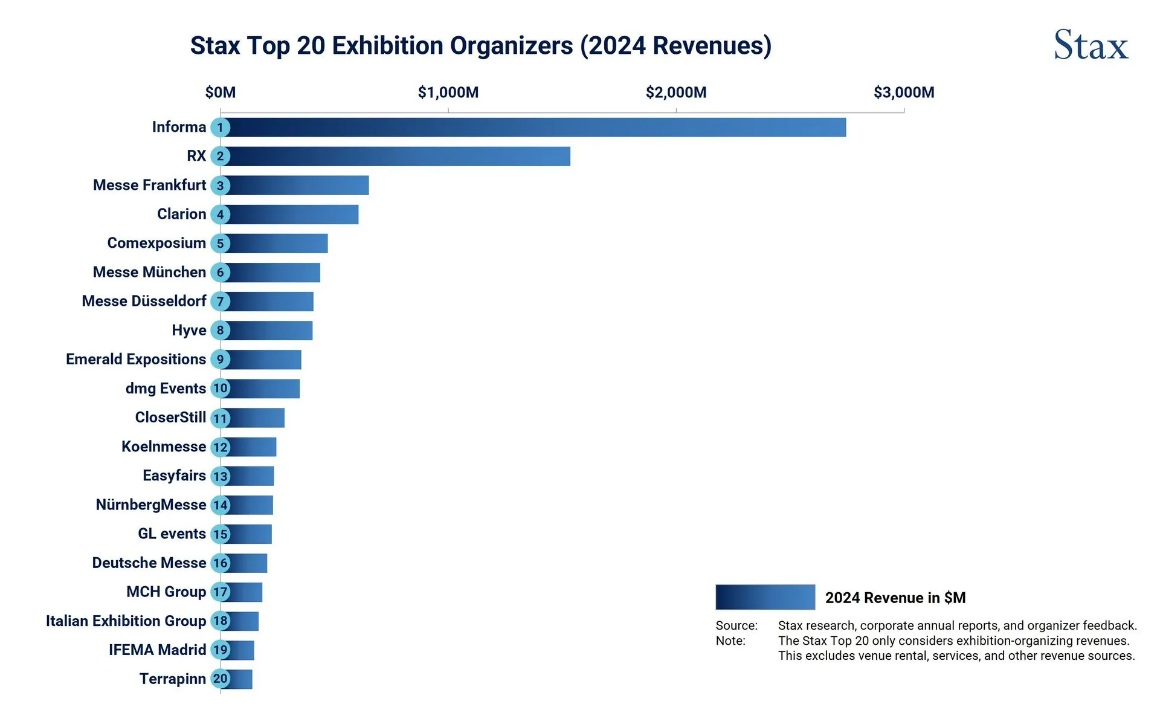Select the $3,000M axis label

[x=904, y=93]
